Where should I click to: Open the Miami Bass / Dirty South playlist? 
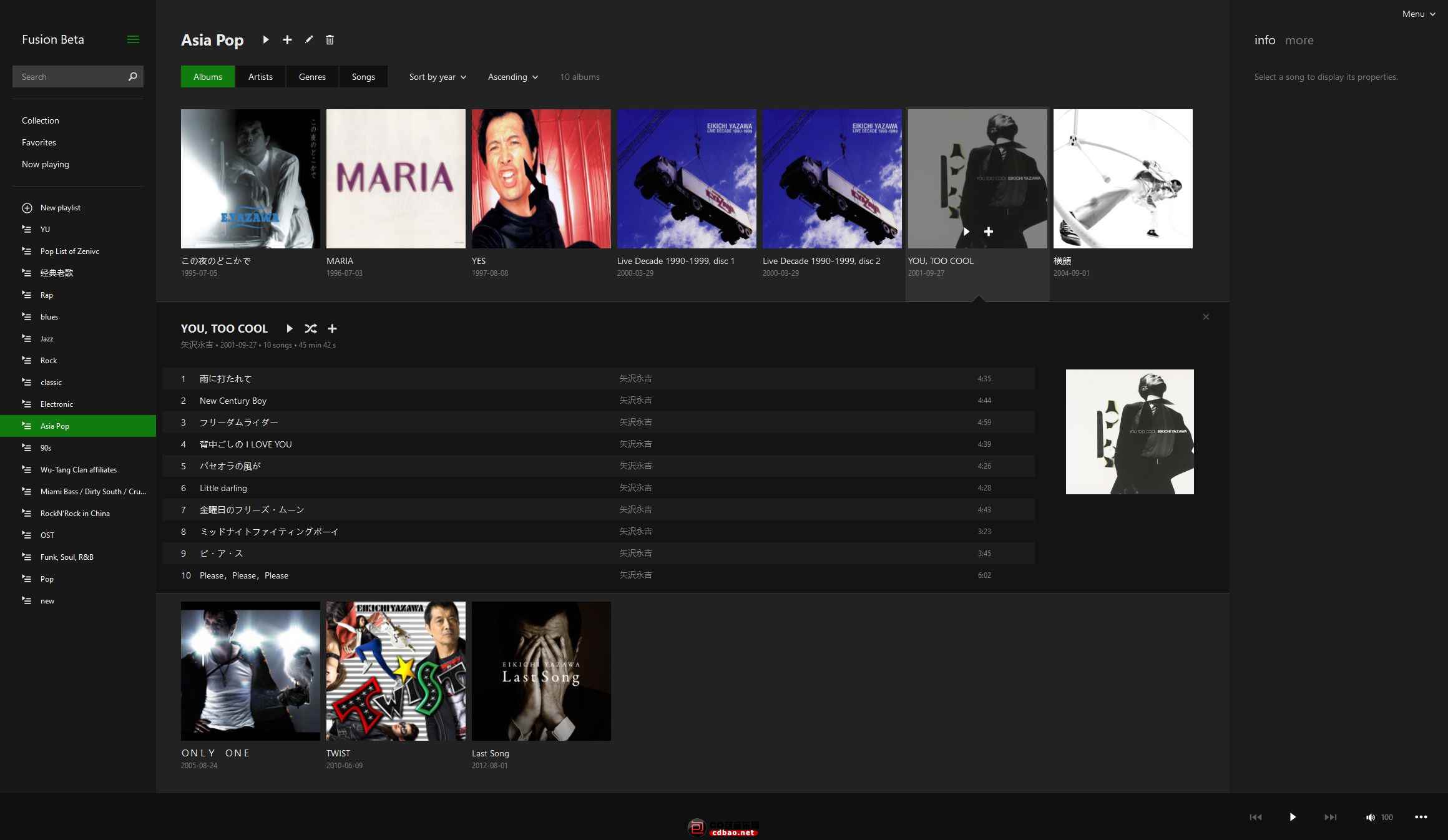coord(78,492)
